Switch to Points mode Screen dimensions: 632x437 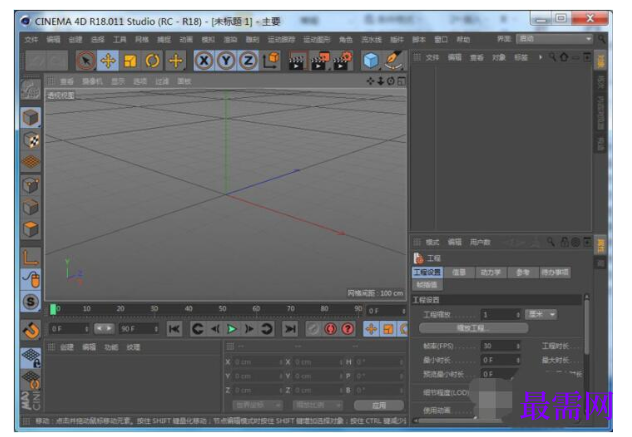tap(31, 185)
